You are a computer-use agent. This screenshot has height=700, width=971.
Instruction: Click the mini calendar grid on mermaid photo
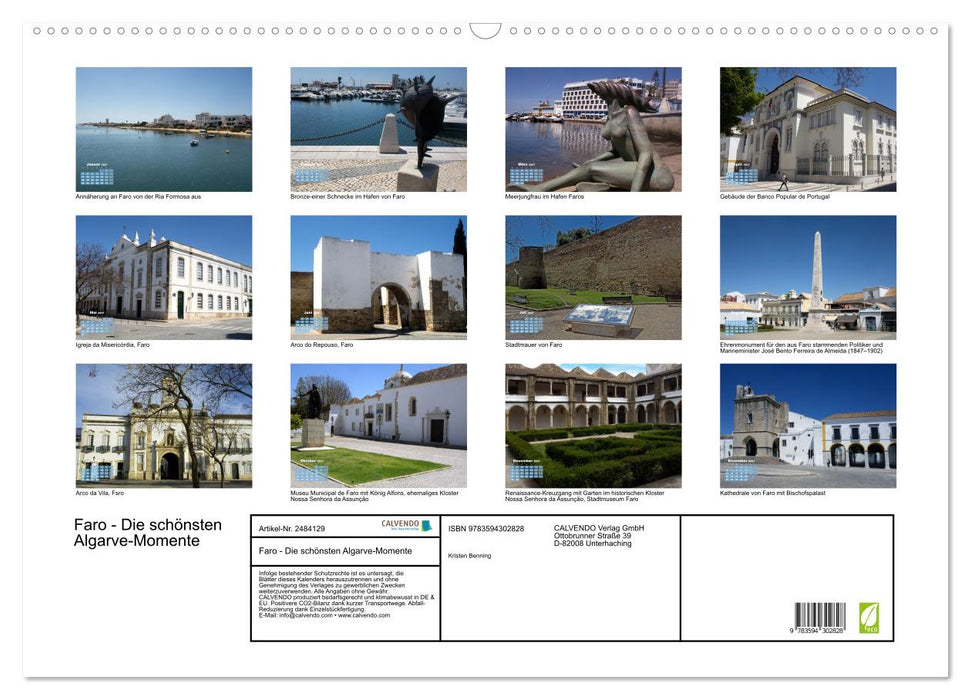pos(526,175)
